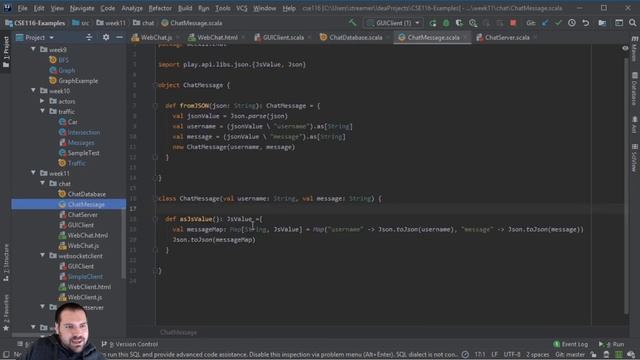Open the VCS menu

242,8
